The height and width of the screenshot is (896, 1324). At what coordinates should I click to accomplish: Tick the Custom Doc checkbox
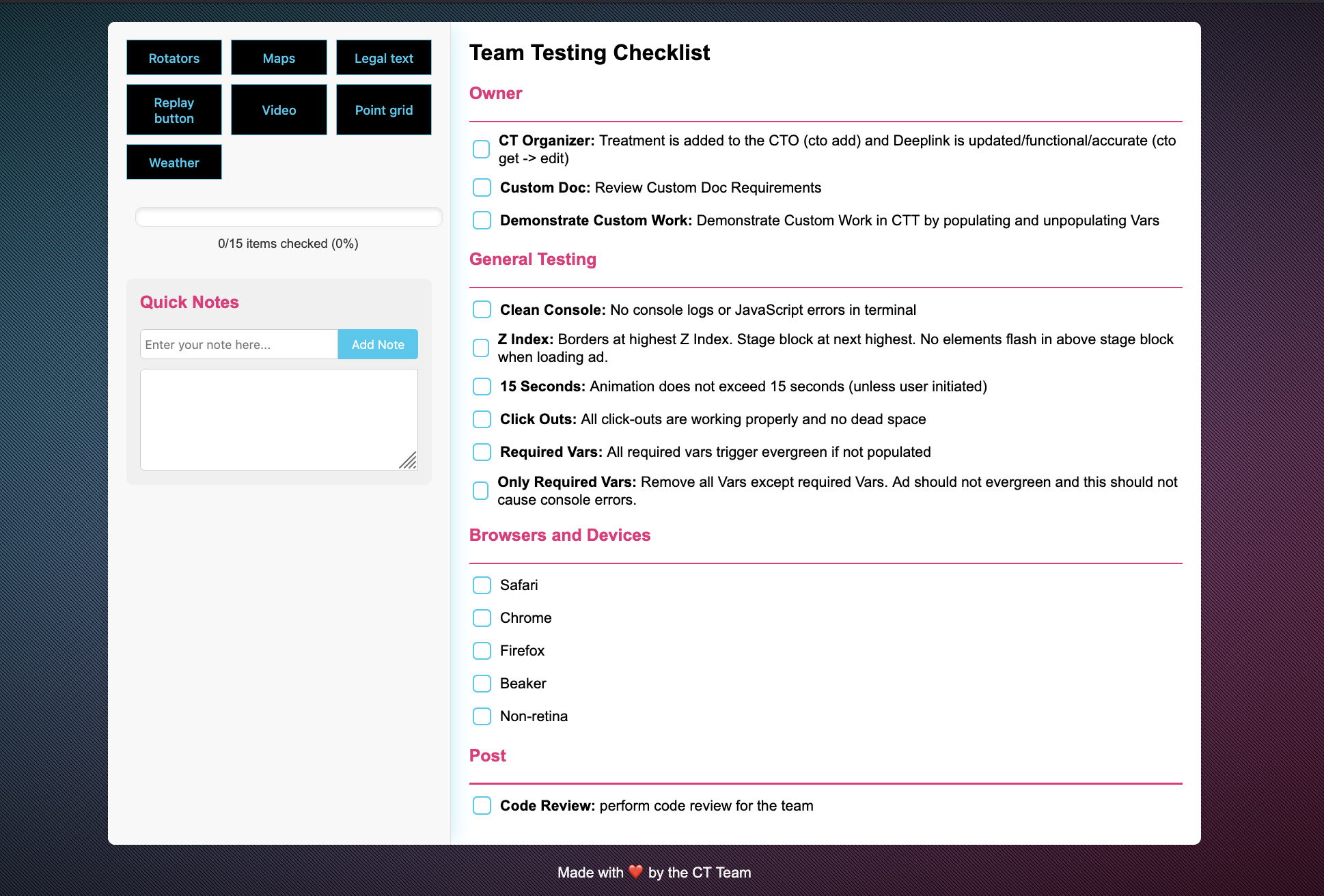point(482,188)
